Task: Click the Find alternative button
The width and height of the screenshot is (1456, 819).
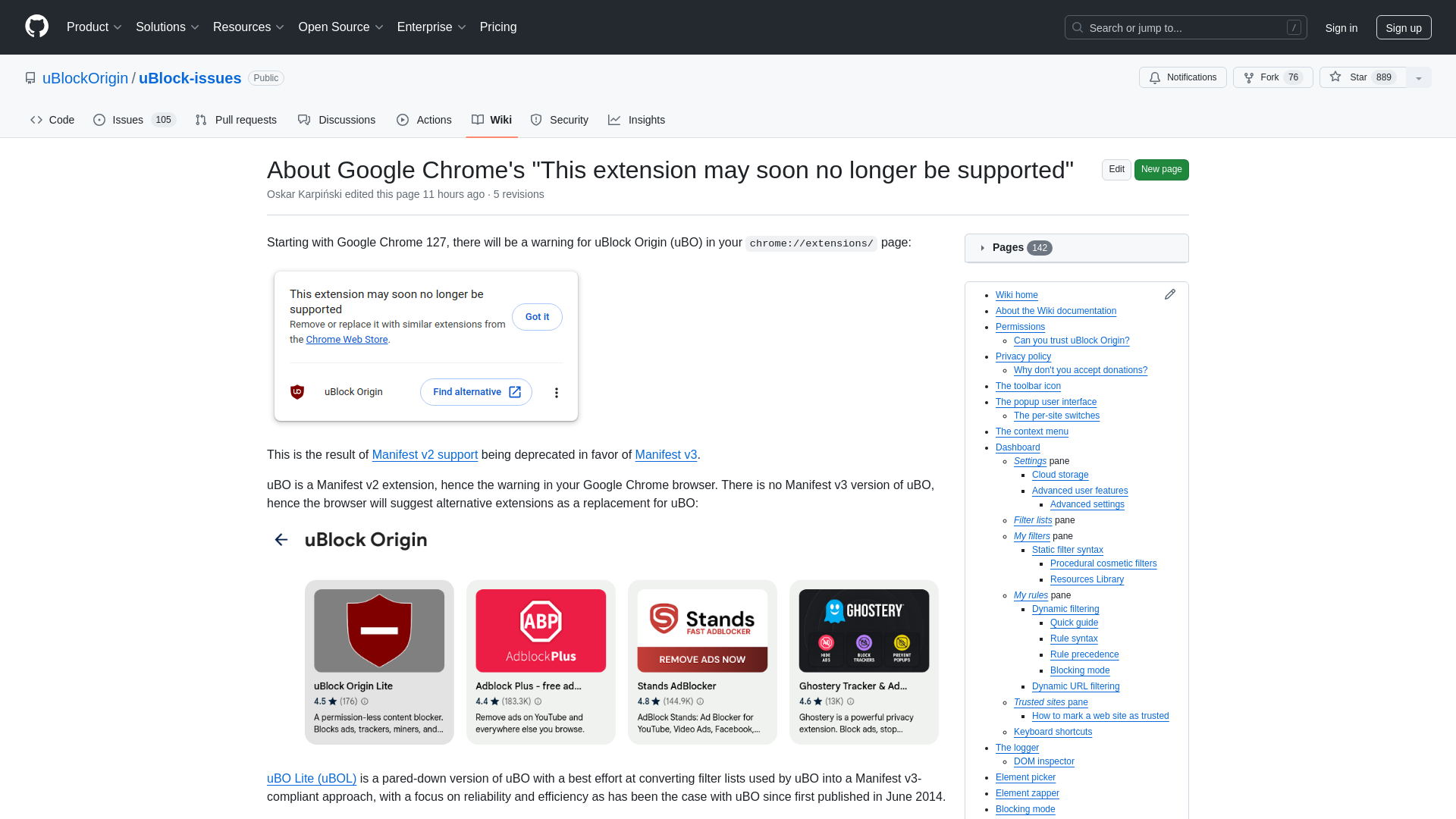Action: [x=476, y=392]
